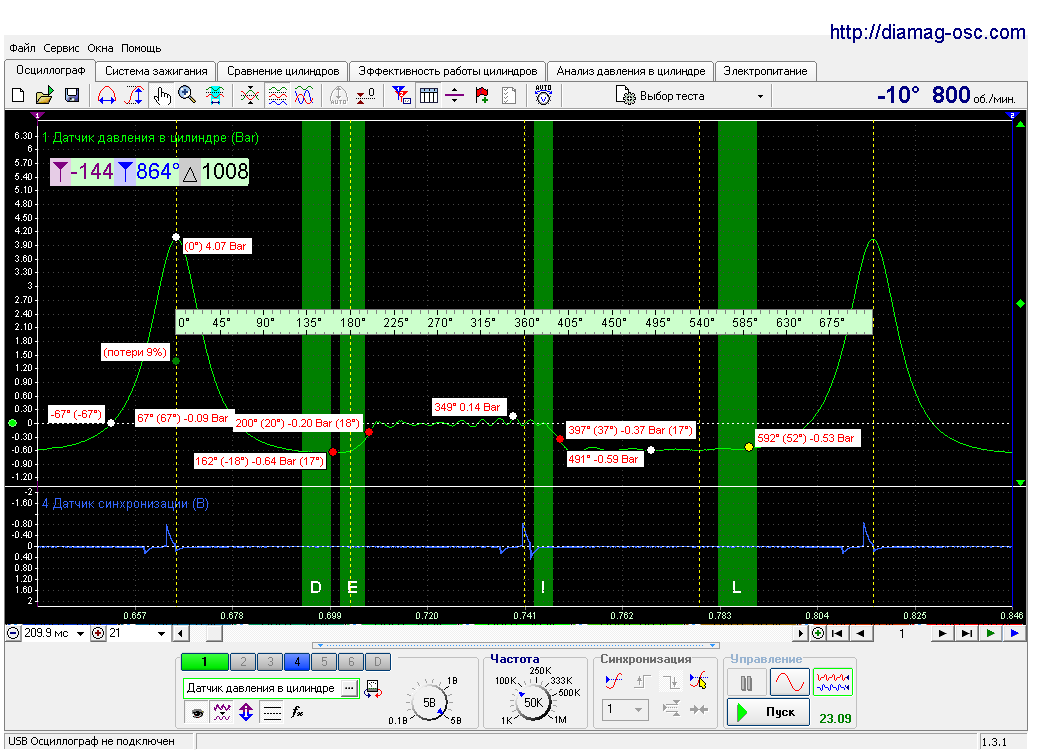Screen dimensions: 1040x754
Task: Adjust the 50K Частота frequency knob
Action: pos(533,702)
